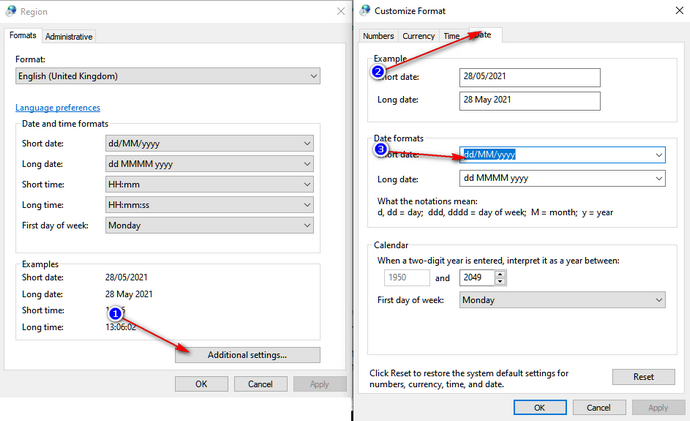Switch to the Formats tab
This screenshot has height=421, width=690.
23,35
